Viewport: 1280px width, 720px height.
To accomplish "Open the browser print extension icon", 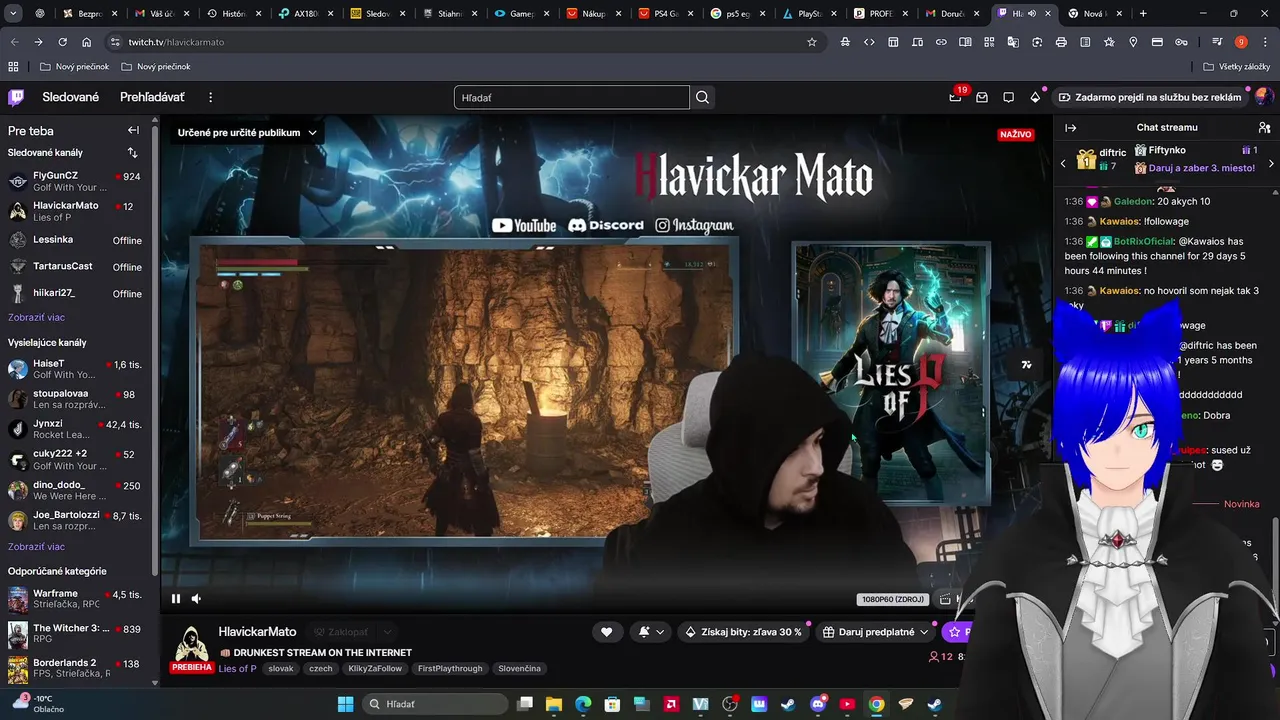I will [x=1061, y=42].
